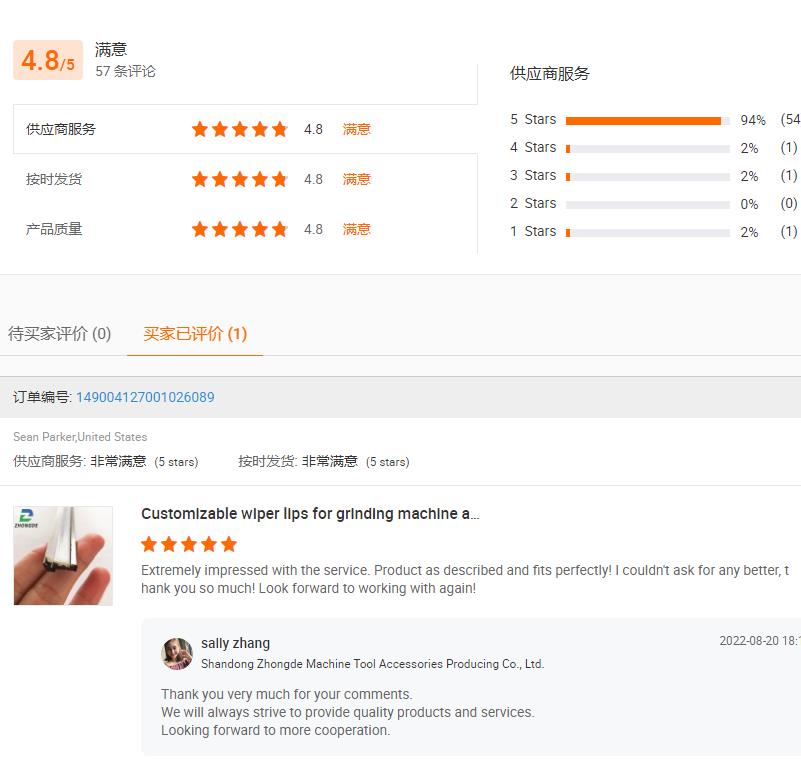Viewport: 801px width, 776px height.
Task: Click the 4 Stars rating bar
Action: 647,148
